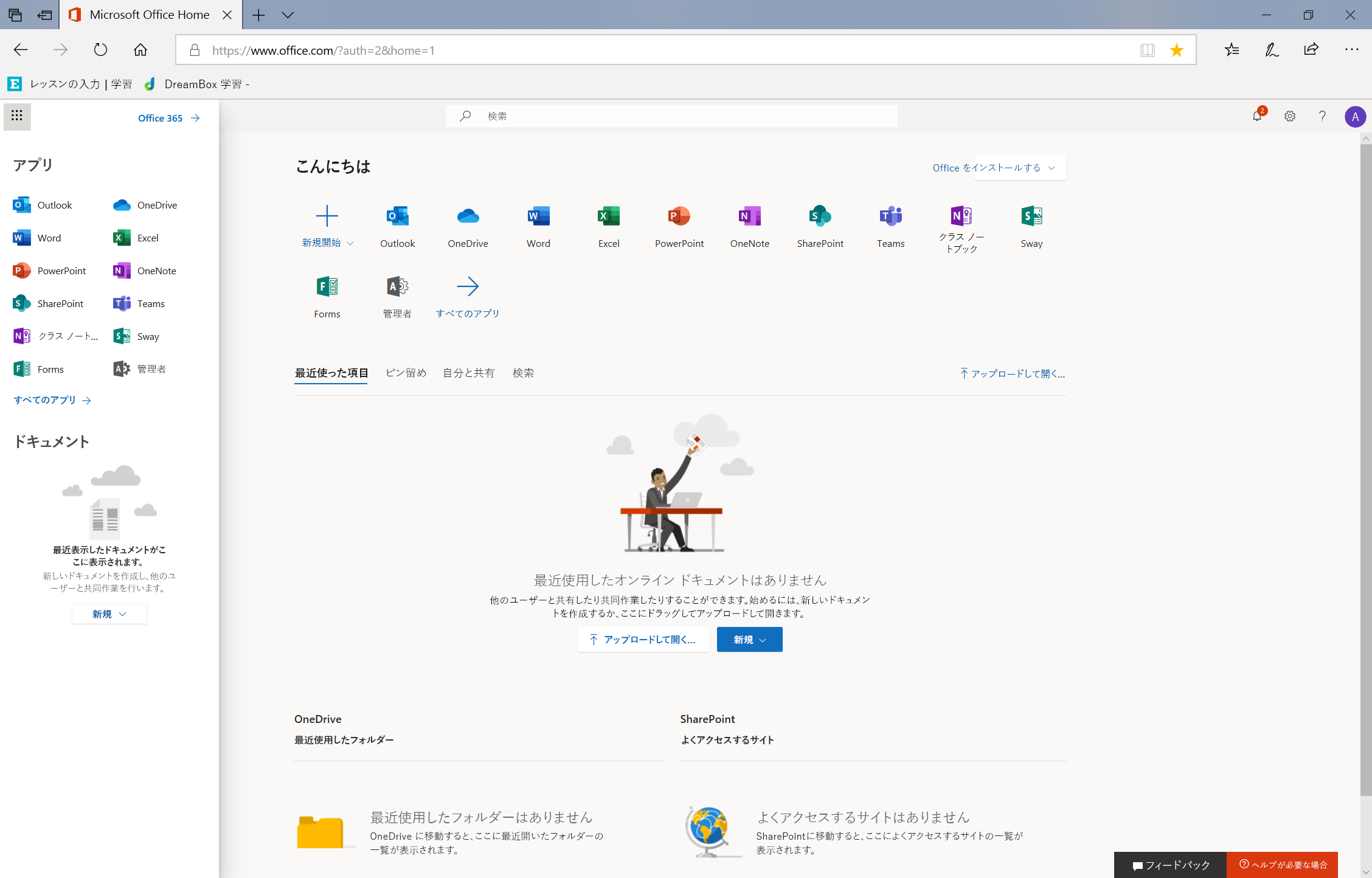Expand the blue 新規 button dropdown

pos(749,640)
